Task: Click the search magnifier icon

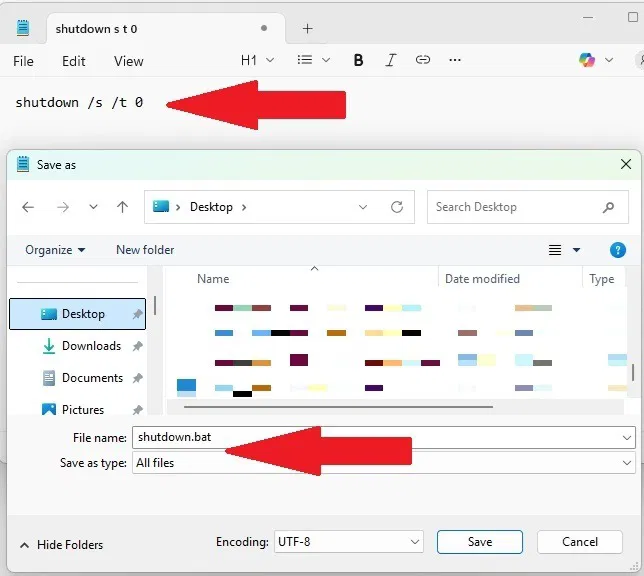Action: point(608,207)
